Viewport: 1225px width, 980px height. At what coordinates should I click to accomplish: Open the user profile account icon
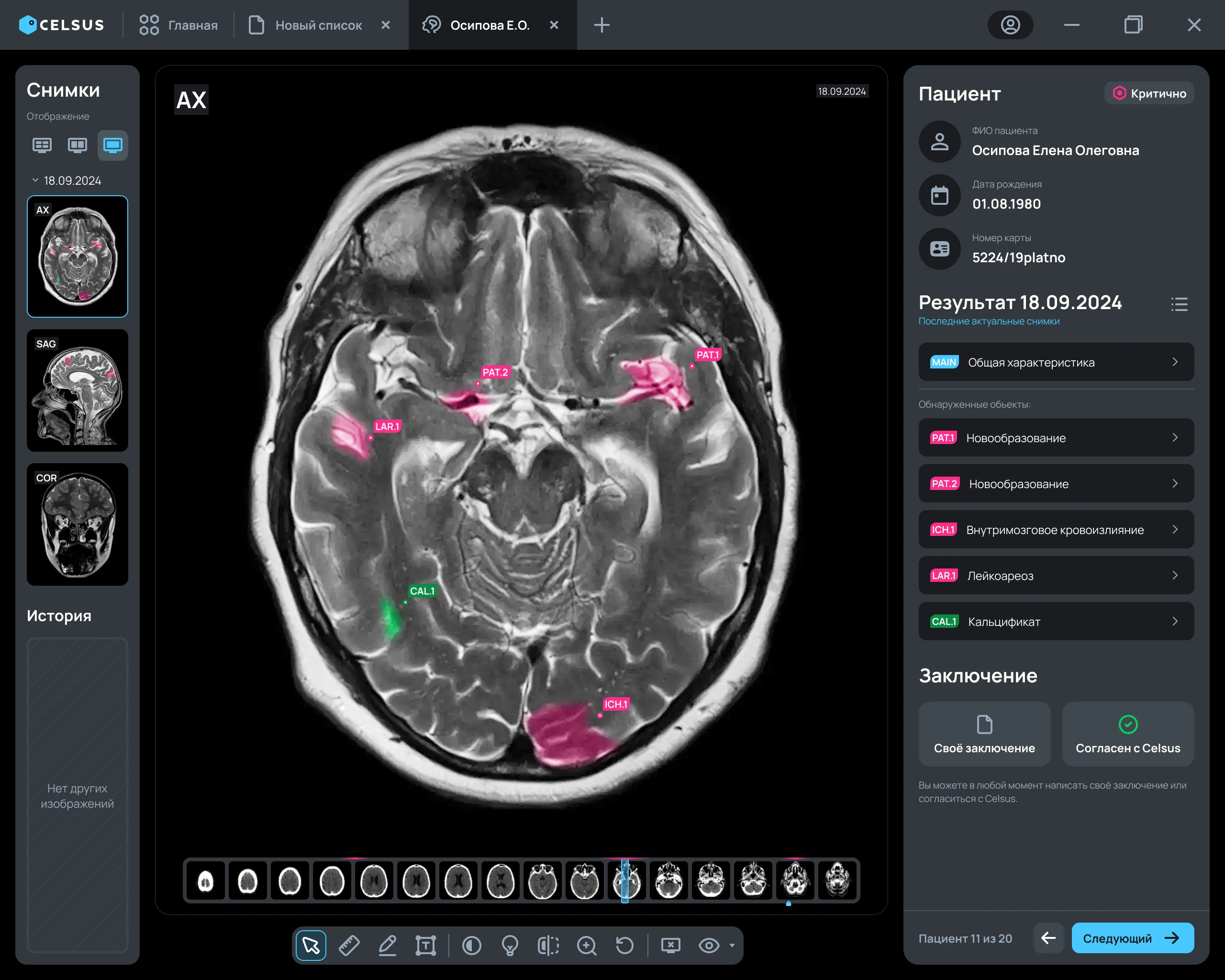(1010, 25)
